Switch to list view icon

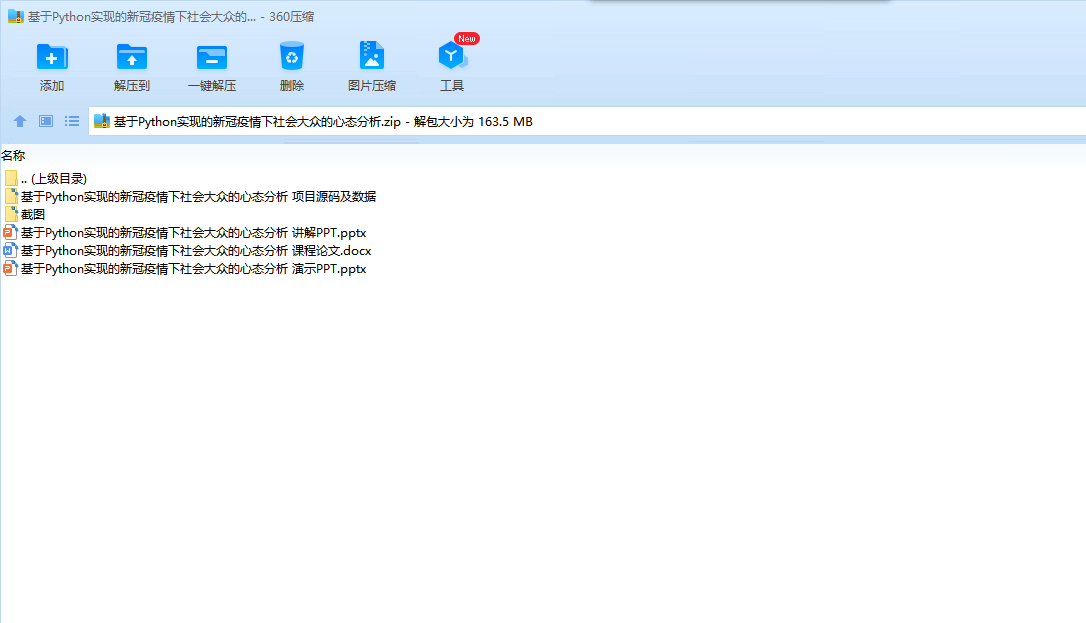[x=72, y=121]
